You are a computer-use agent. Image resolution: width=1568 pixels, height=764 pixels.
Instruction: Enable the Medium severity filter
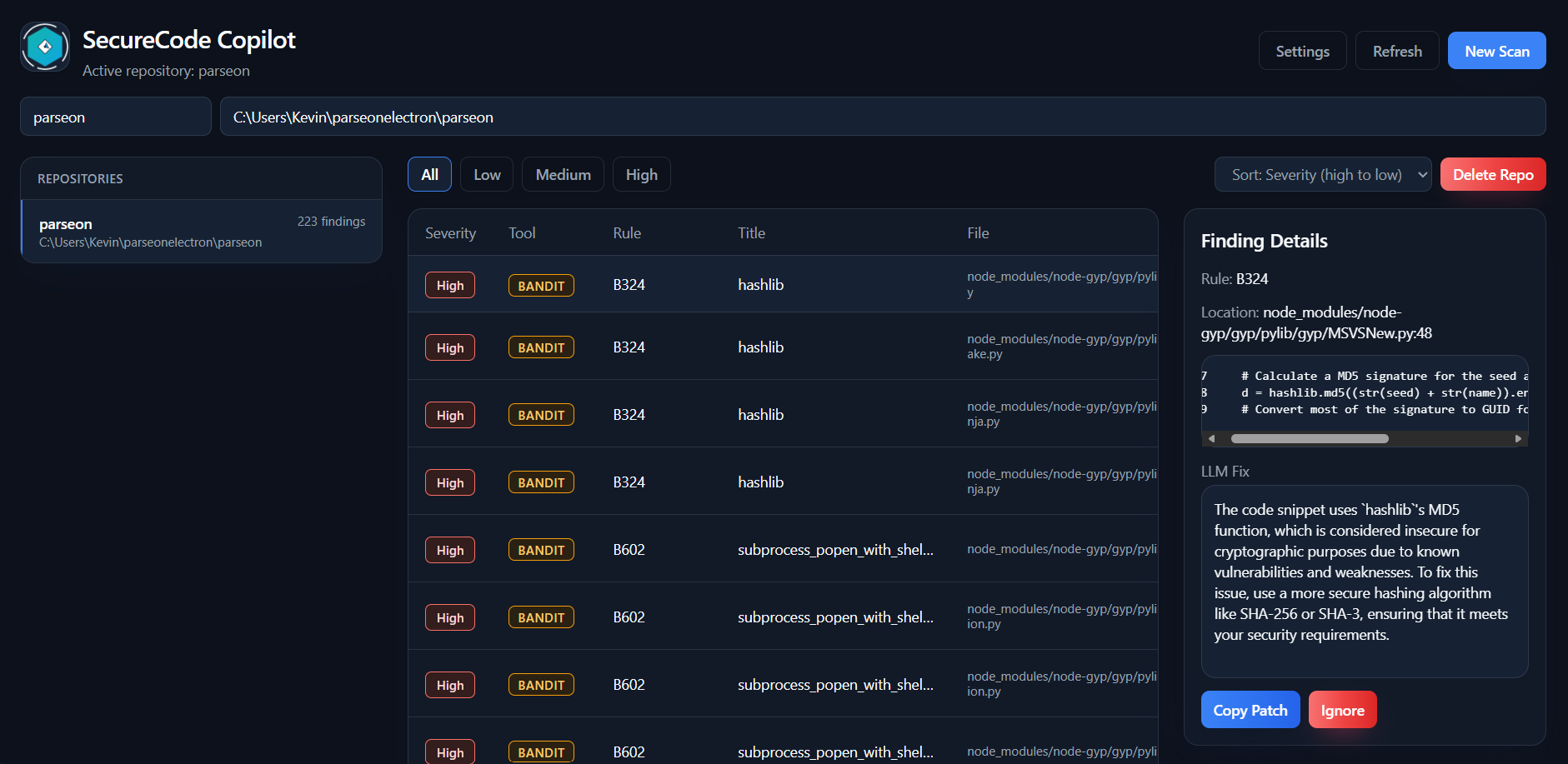coord(563,174)
